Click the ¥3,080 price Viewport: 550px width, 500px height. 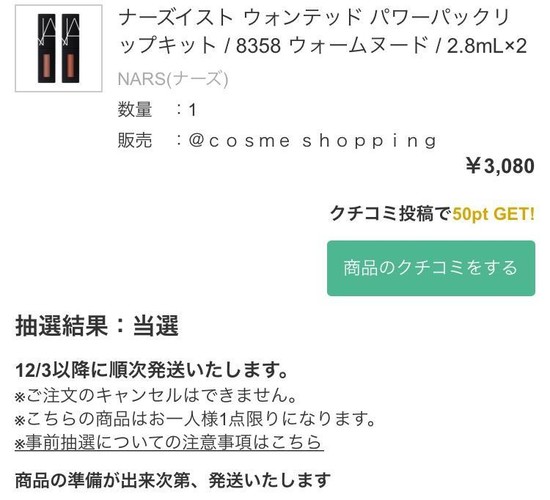point(501,166)
